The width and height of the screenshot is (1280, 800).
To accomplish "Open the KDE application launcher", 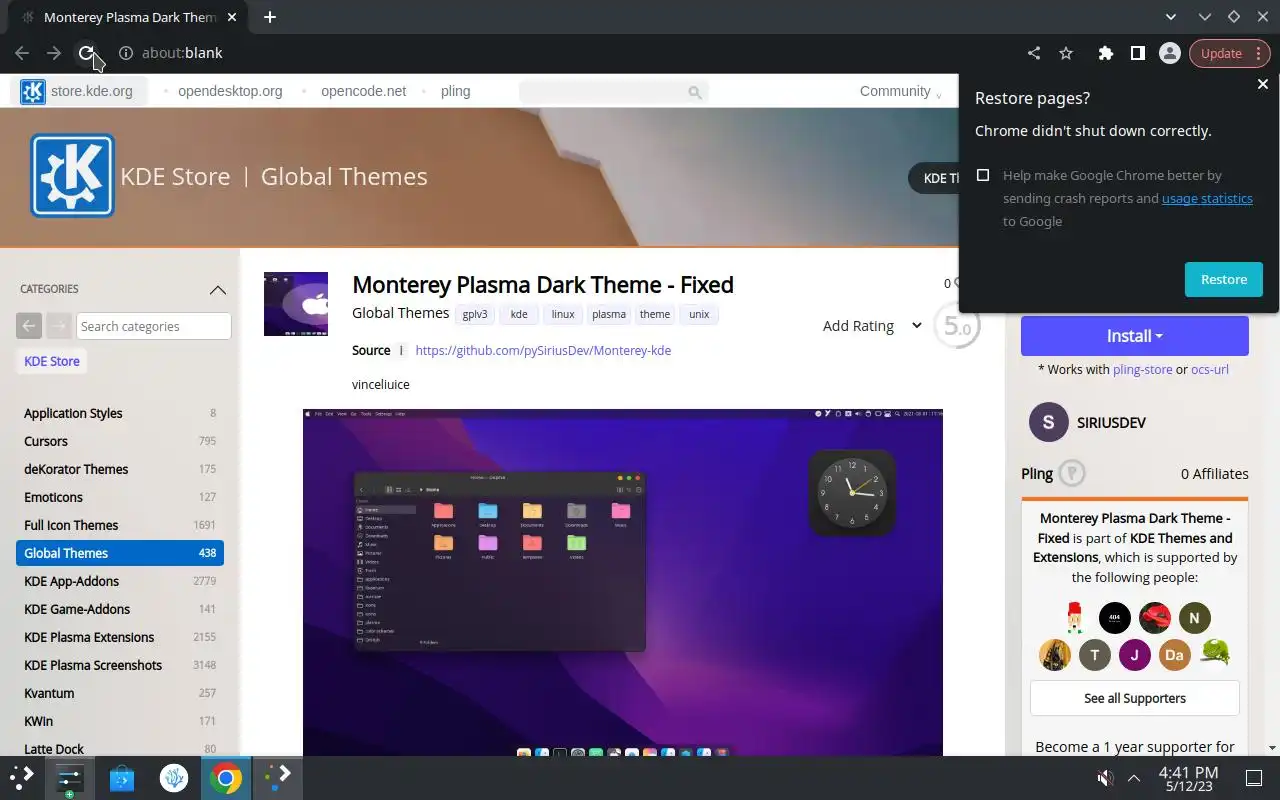I will click(22, 776).
